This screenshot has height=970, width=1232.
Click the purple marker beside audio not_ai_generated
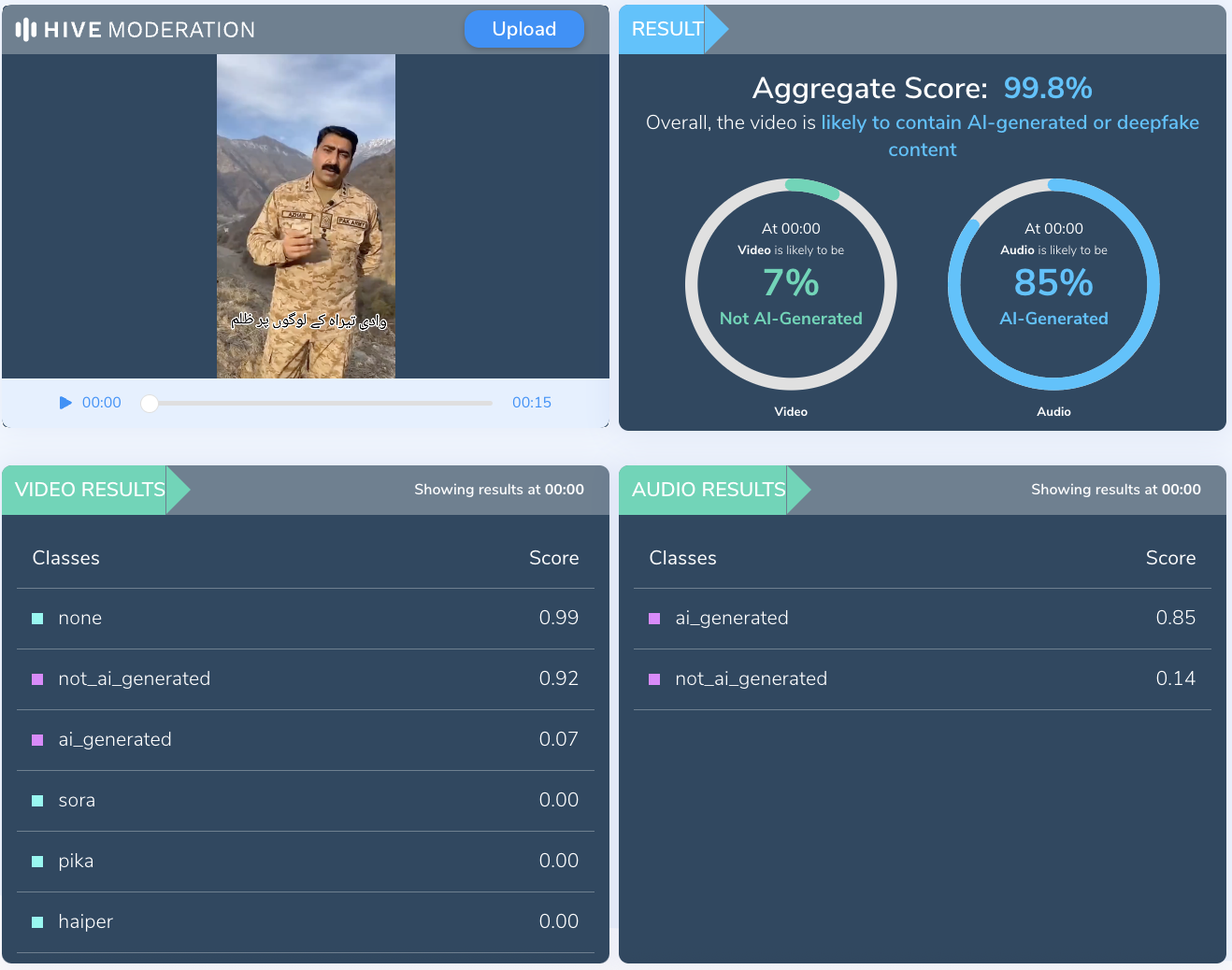pyautogui.click(x=654, y=679)
